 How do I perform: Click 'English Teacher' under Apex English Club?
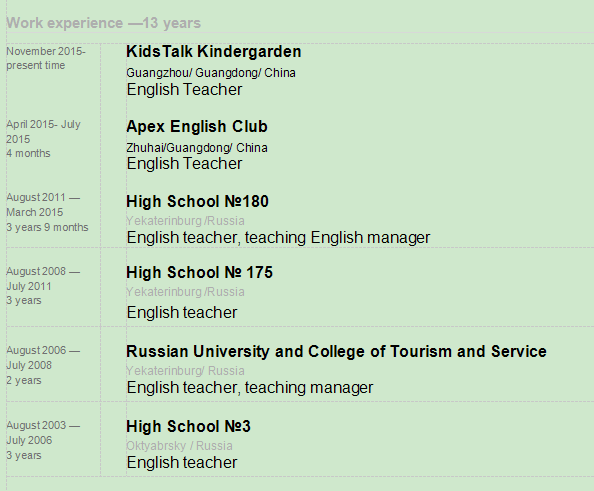184,164
